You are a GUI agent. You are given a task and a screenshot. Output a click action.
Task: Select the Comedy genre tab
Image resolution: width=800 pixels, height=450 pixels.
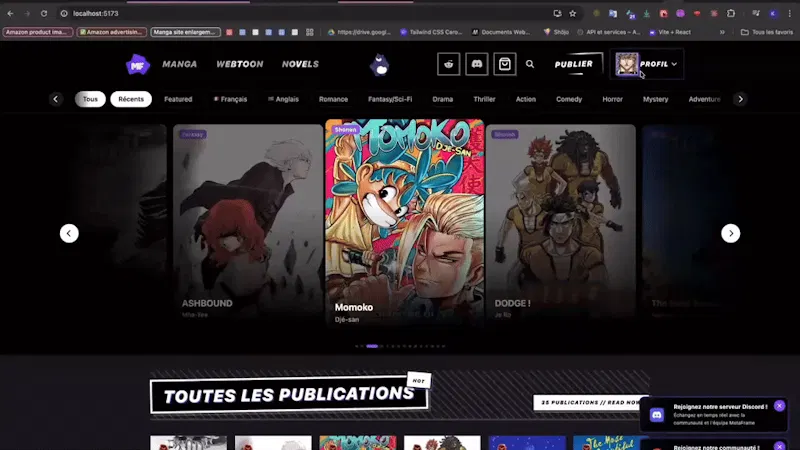tap(569, 99)
